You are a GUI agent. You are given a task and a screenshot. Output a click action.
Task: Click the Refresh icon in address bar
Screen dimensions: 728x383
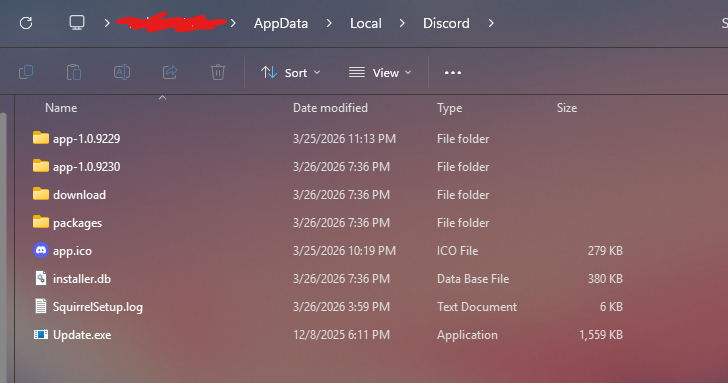[26, 23]
